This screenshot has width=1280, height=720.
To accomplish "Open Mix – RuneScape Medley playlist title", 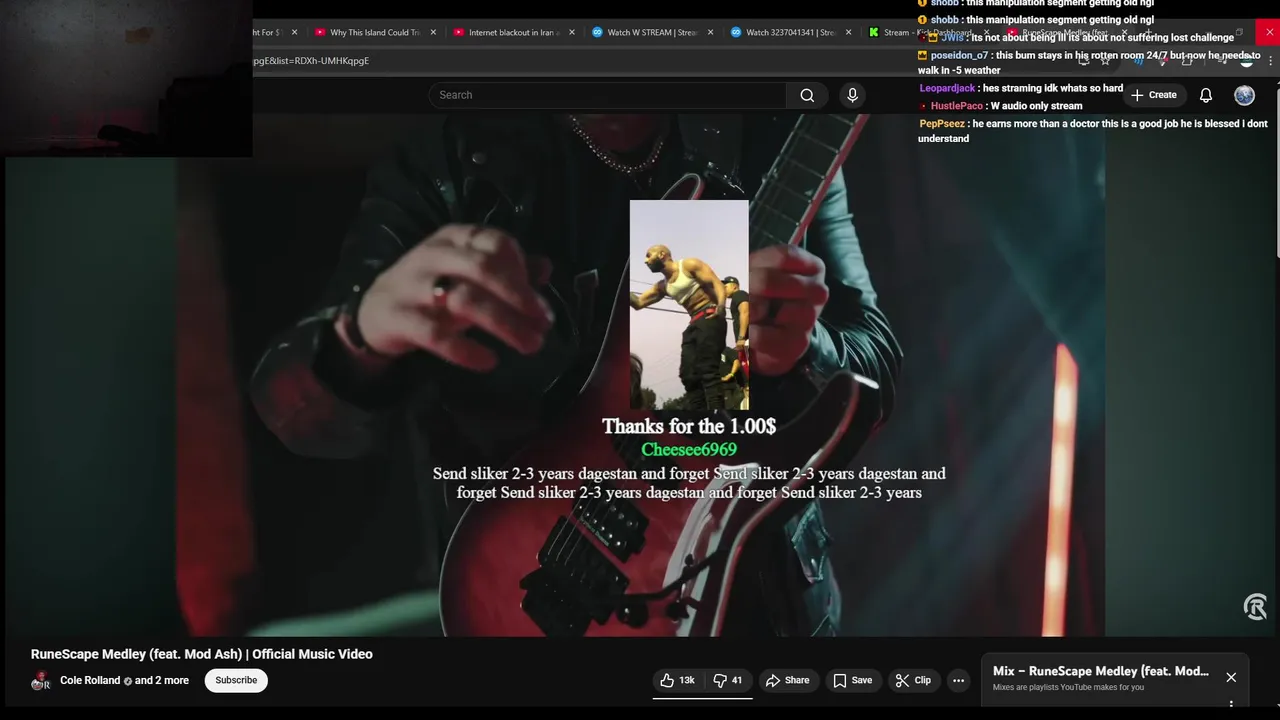I will click(1100, 671).
